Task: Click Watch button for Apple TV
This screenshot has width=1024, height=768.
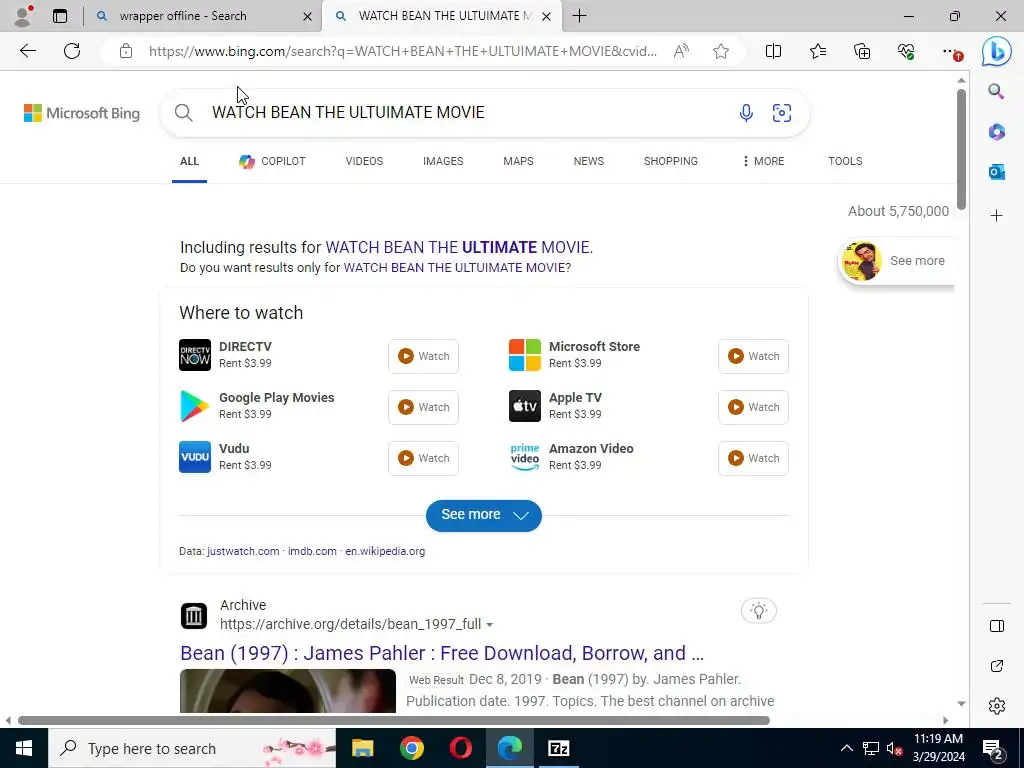Action: point(753,407)
